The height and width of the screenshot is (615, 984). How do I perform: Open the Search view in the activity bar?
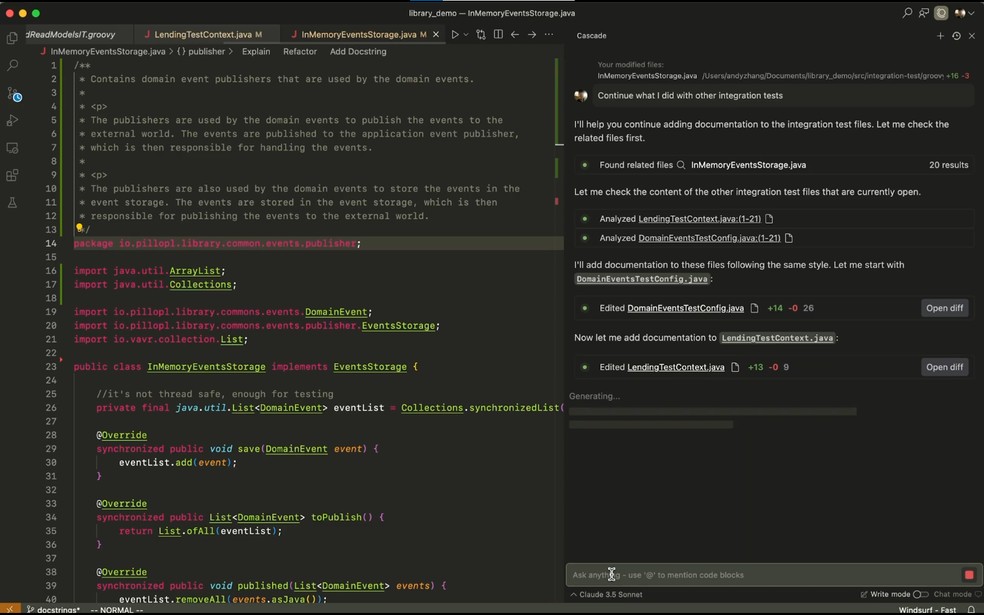12,65
